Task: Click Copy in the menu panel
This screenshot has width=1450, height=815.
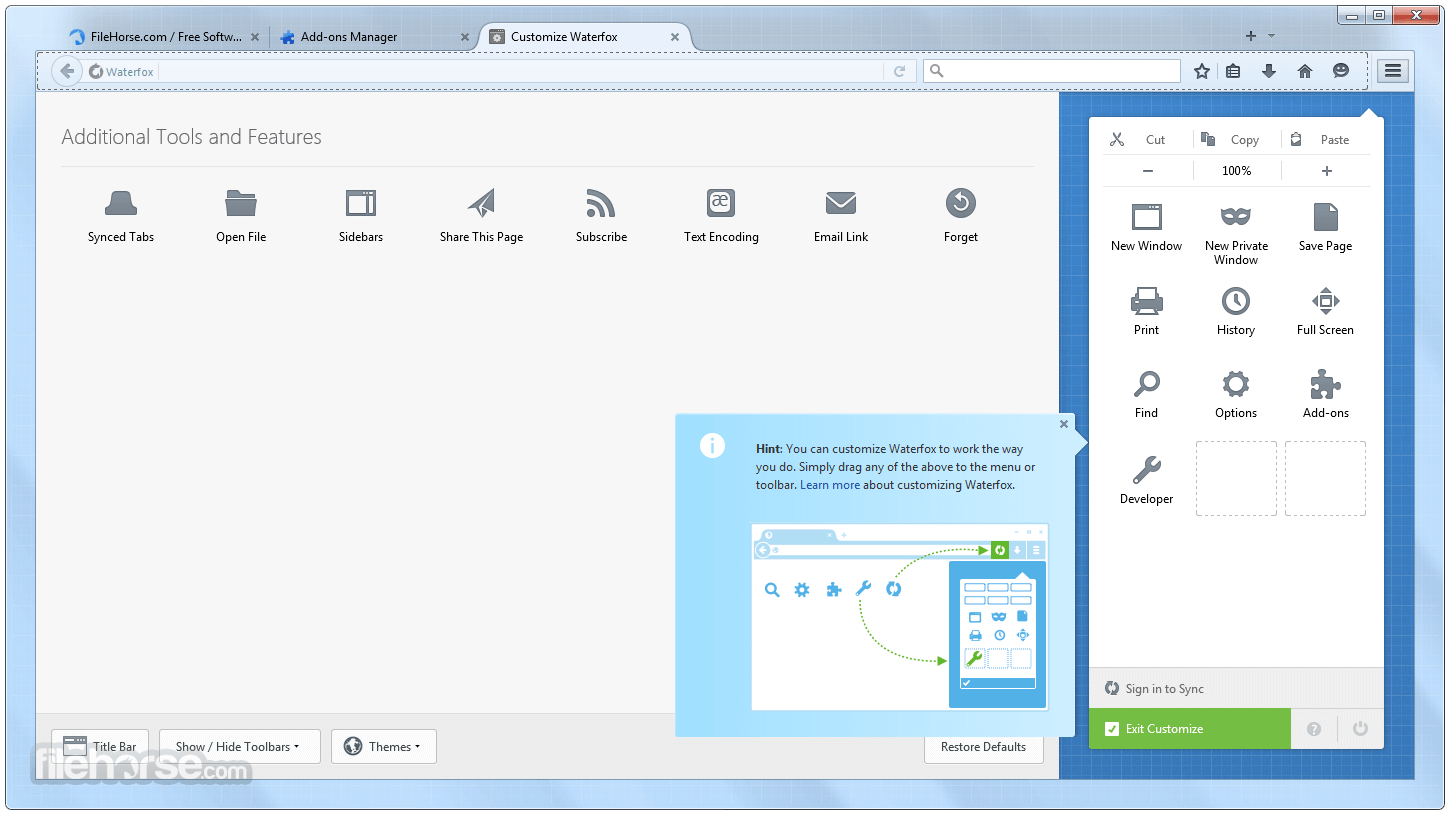Action: [1236, 140]
